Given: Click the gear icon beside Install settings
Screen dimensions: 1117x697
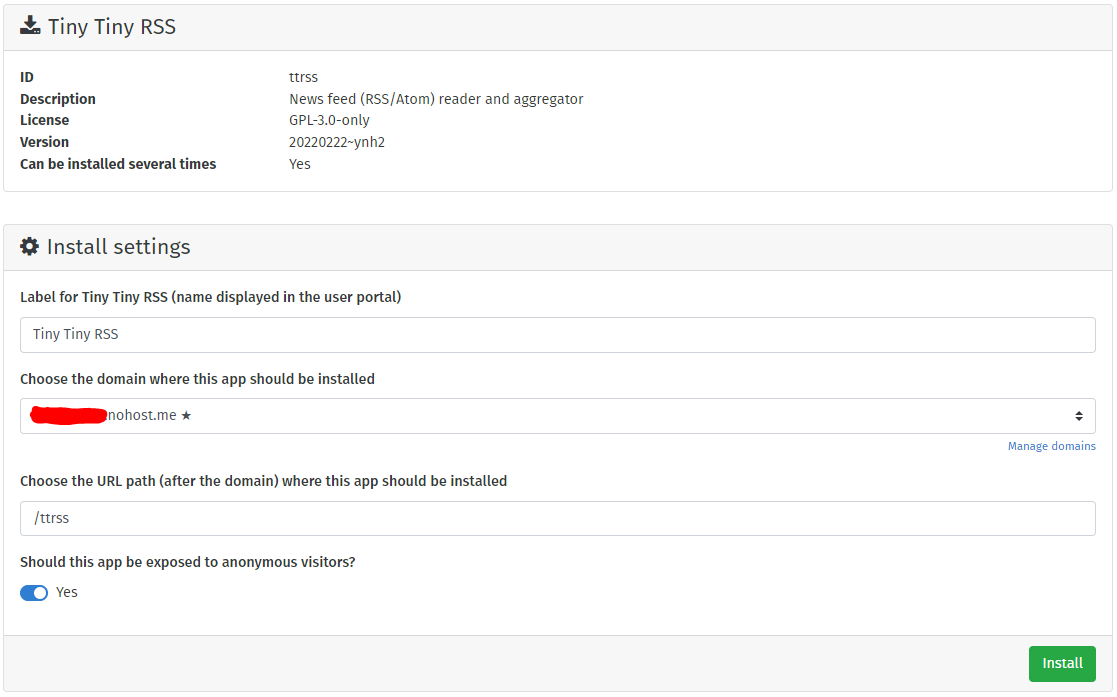Looking at the screenshot, I should (x=30, y=246).
